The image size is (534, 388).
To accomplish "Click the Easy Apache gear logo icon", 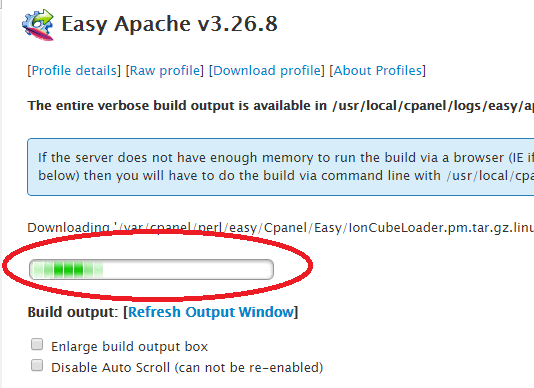I will point(38,25).
